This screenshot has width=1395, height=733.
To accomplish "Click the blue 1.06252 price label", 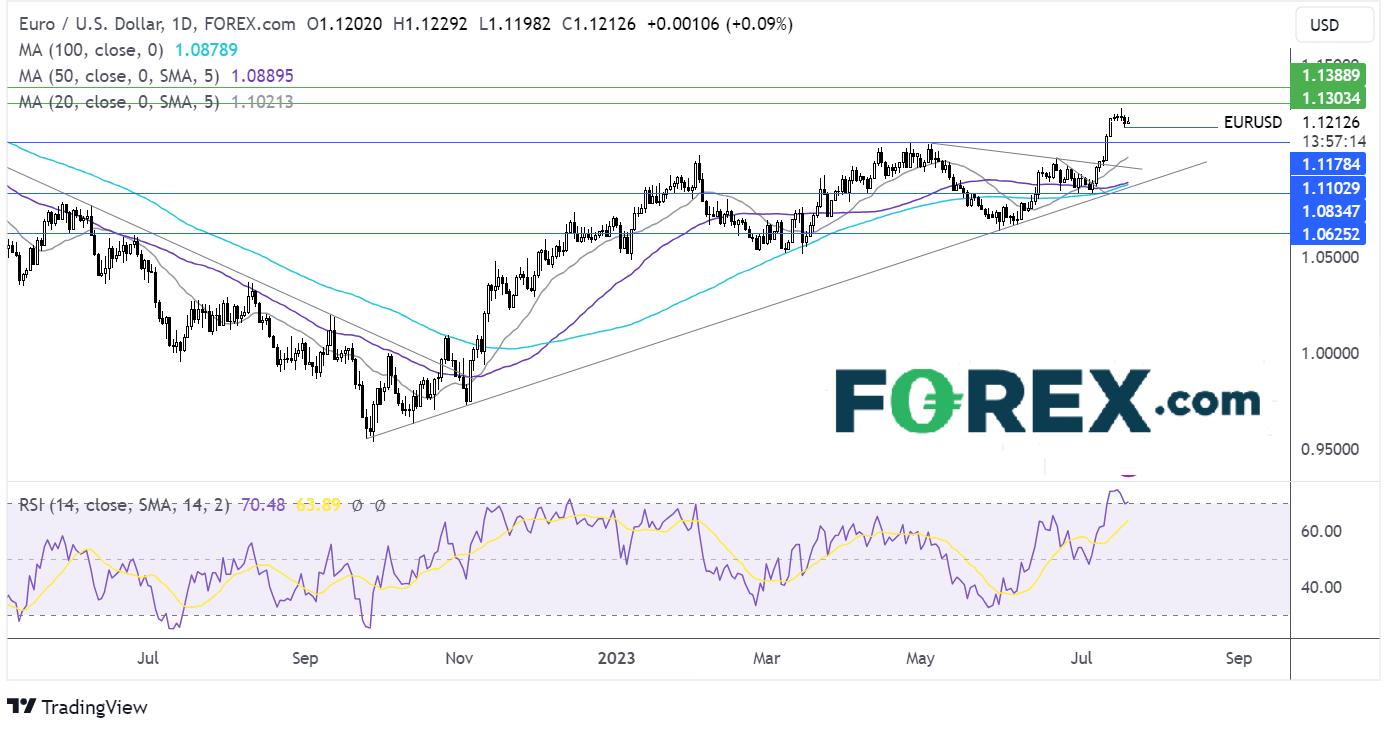I will pyautogui.click(x=1330, y=234).
